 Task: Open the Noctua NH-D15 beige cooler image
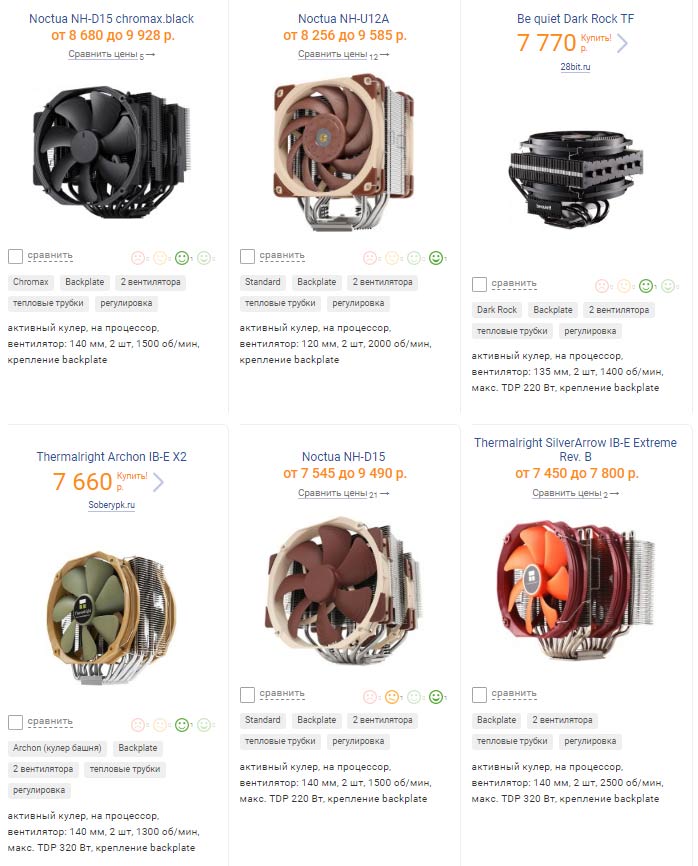click(343, 588)
